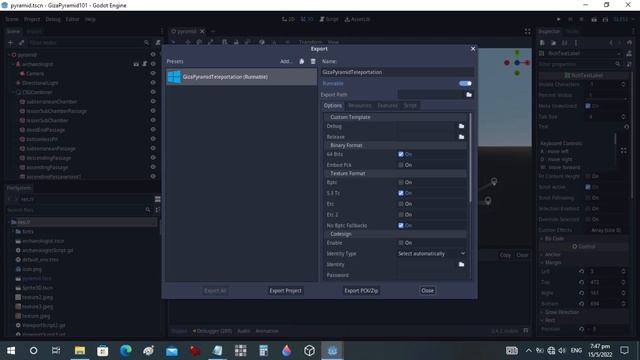Image resolution: width=640 pixels, height=360 pixels.
Task: Toggle the Runnable switch off
Action: coord(465,83)
